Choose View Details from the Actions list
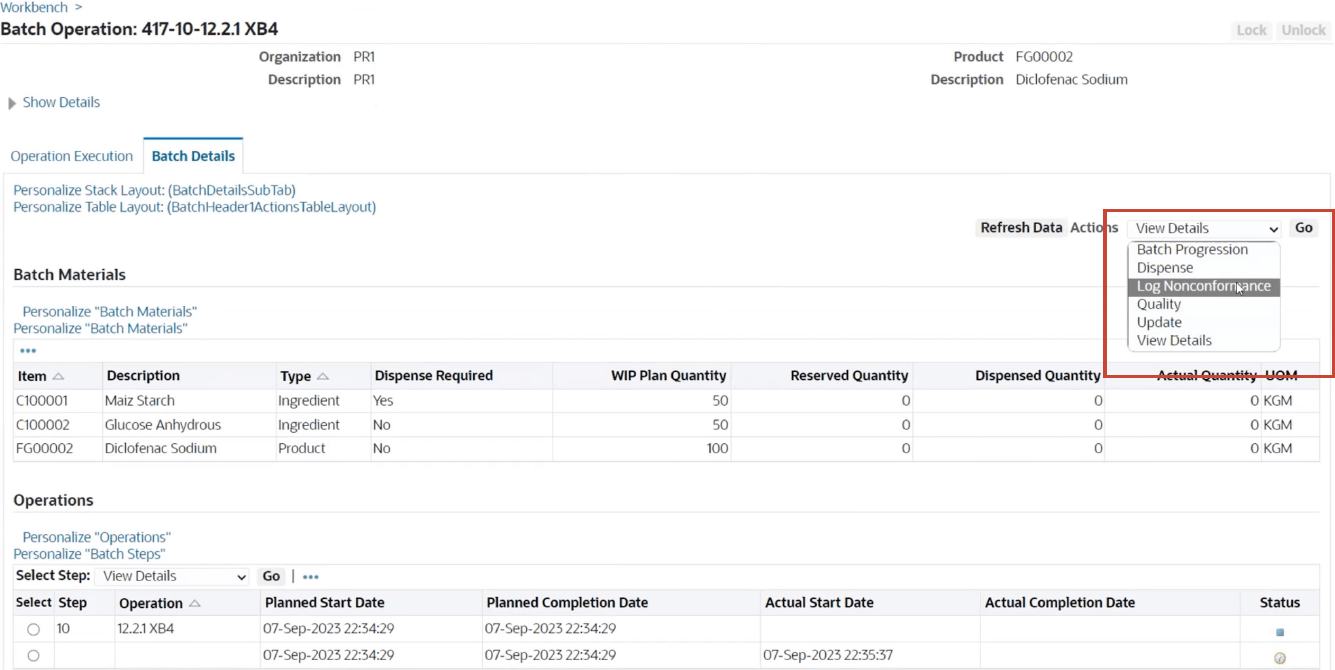Viewport: 1335px width, 670px height. 1204,340
